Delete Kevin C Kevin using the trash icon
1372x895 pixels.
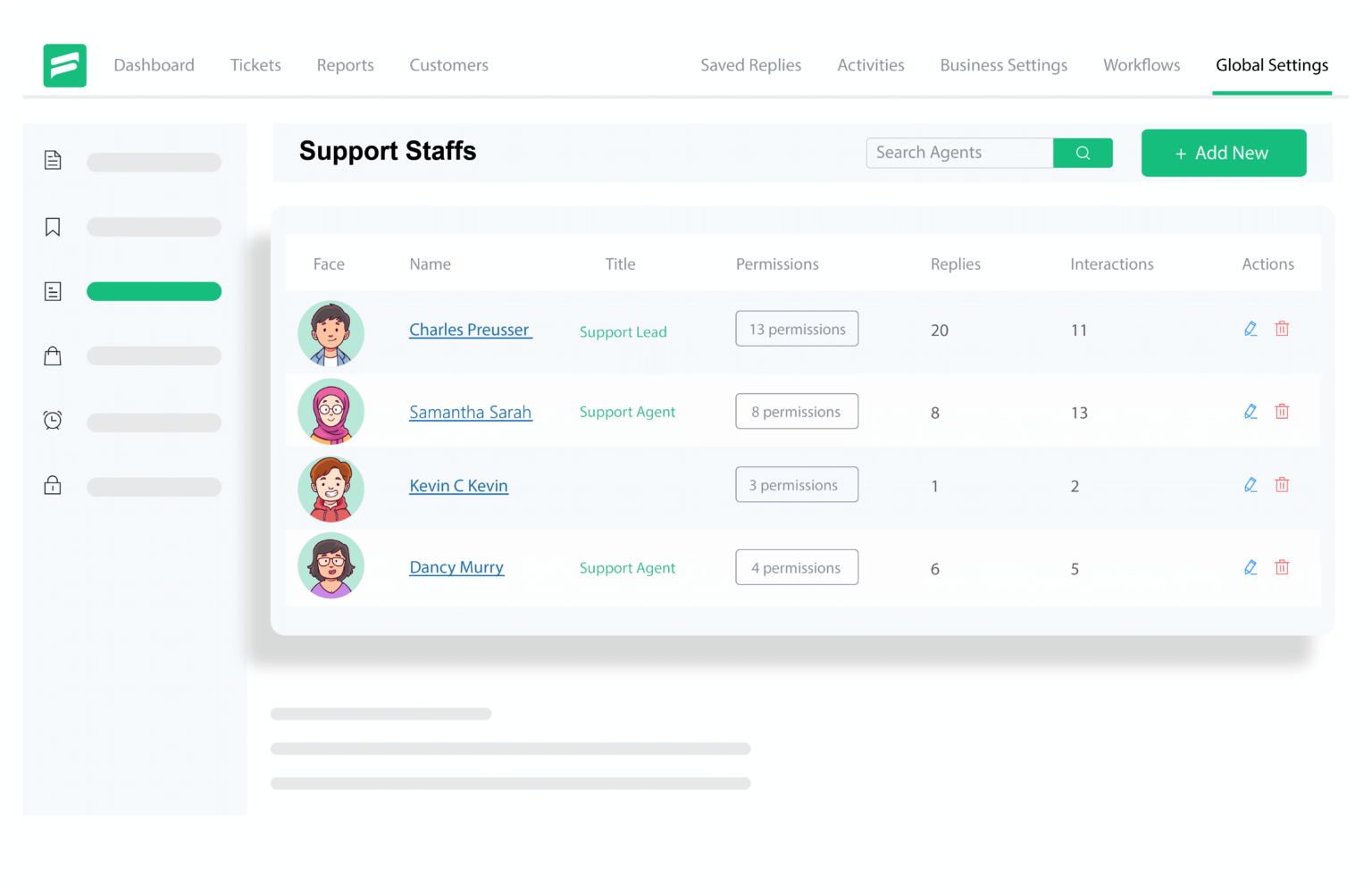pos(1282,484)
